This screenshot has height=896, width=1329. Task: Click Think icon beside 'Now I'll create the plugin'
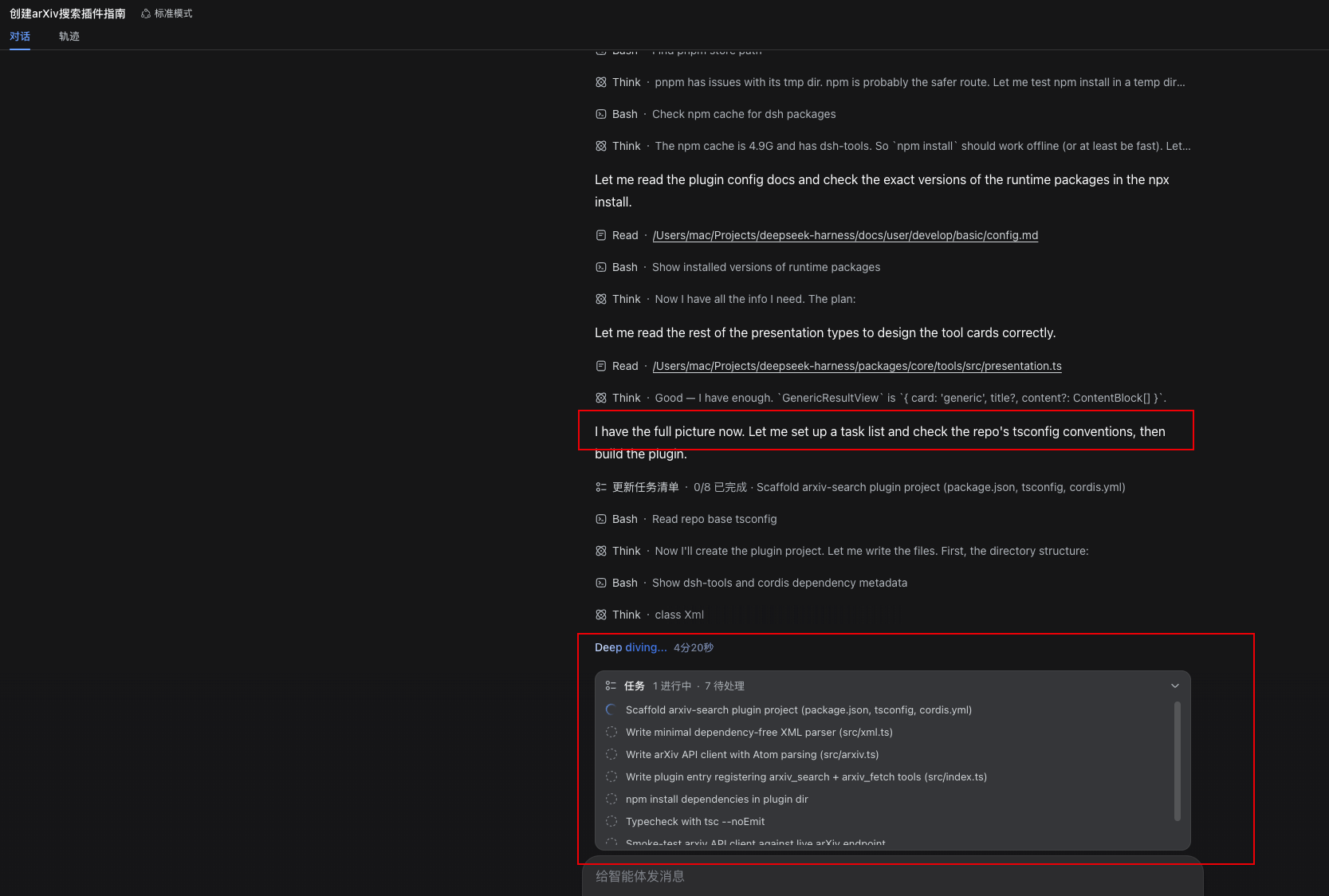click(x=601, y=551)
